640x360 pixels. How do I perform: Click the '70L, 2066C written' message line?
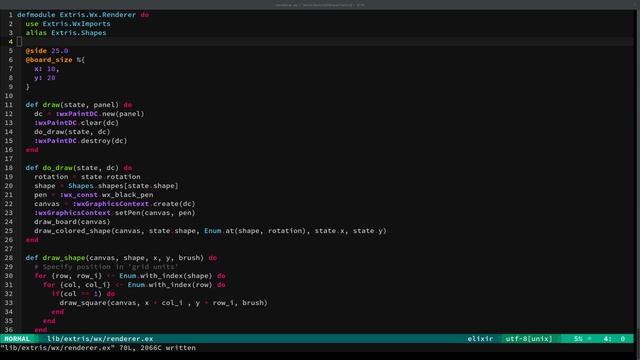(158, 348)
